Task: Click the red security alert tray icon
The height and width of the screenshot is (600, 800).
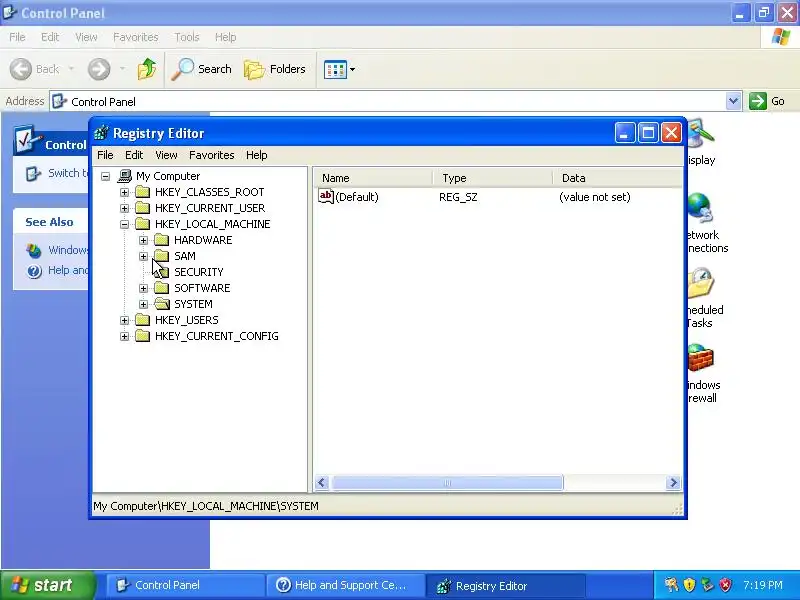Action: [x=725, y=585]
